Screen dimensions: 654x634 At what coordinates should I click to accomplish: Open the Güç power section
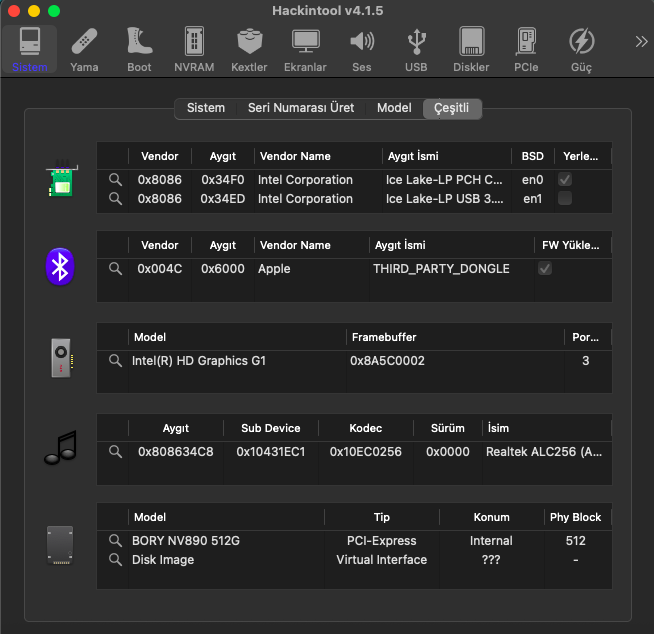[581, 50]
